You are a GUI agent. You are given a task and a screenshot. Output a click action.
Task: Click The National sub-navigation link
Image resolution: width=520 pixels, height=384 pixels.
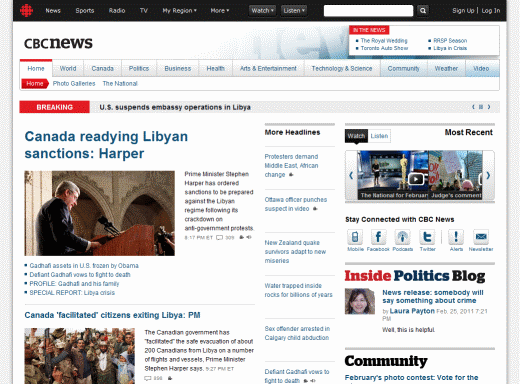tap(120, 83)
